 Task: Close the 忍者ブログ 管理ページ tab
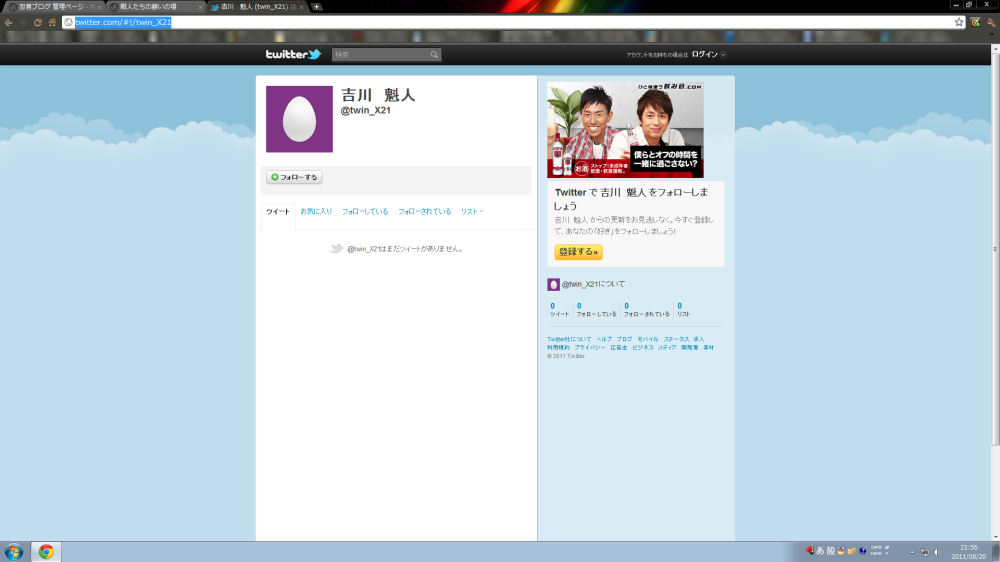click(99, 7)
